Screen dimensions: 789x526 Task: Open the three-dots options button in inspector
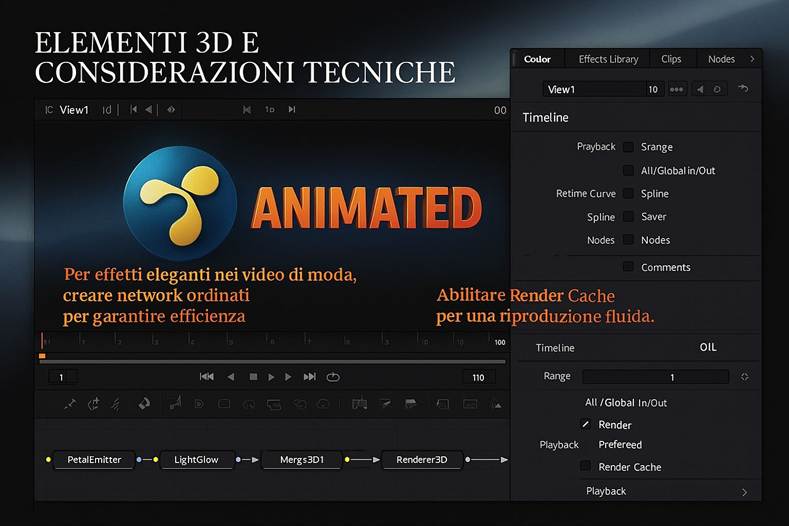(676, 89)
